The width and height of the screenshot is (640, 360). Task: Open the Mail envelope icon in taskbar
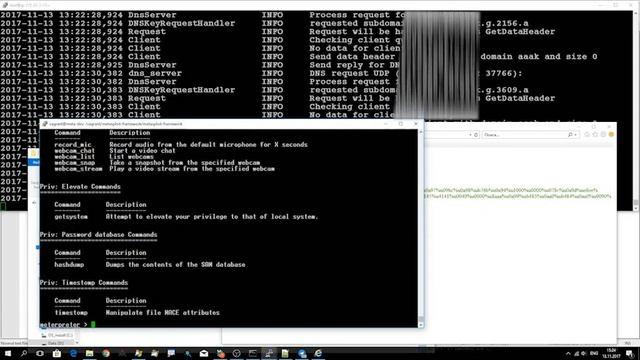[204, 353]
